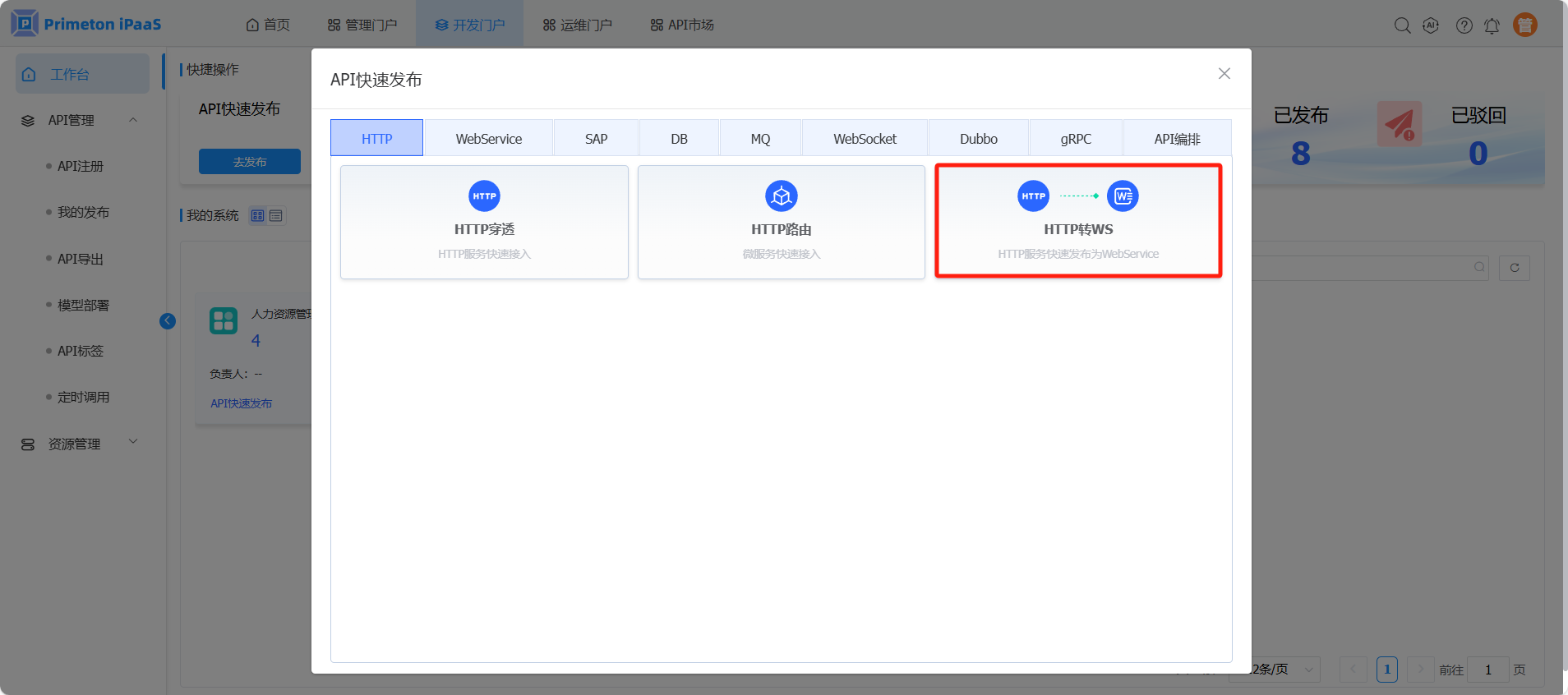Screen dimensions: 1568x695
Task: Click the page number jump input field
Action: pos(1487,670)
